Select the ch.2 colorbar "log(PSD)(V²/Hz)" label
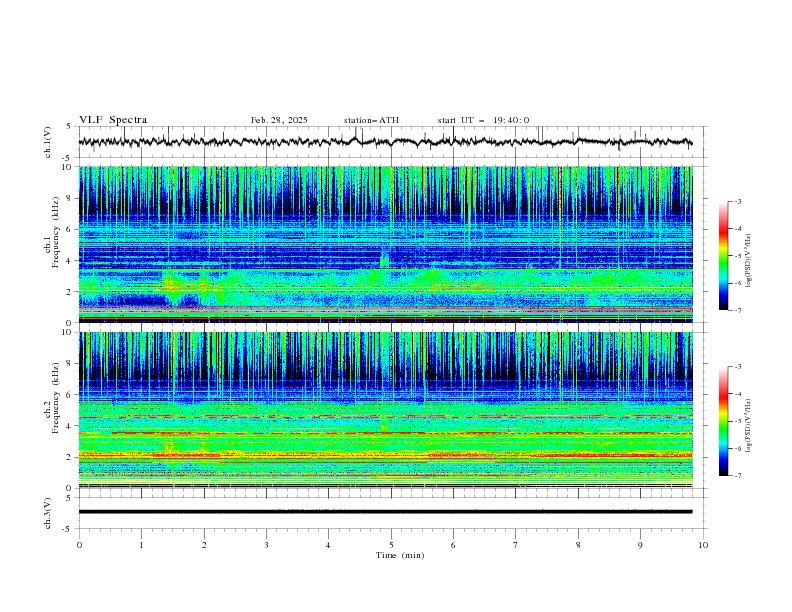Viewport: 792px width, 612px height. [749, 426]
